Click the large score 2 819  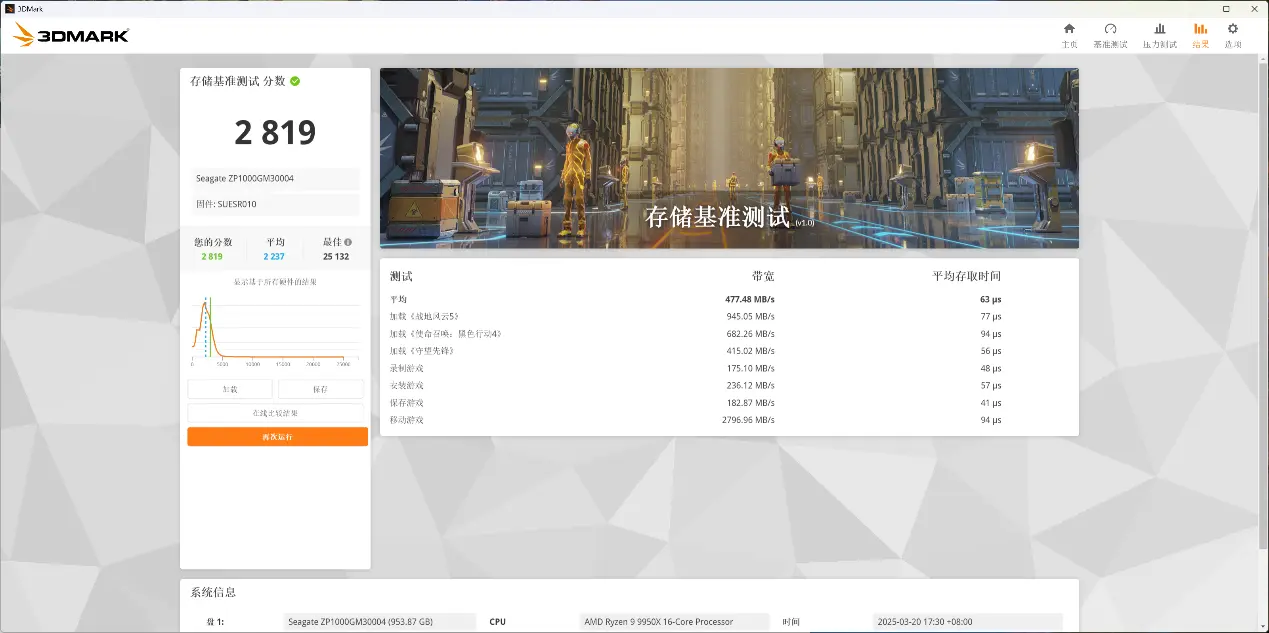pyautogui.click(x=275, y=132)
